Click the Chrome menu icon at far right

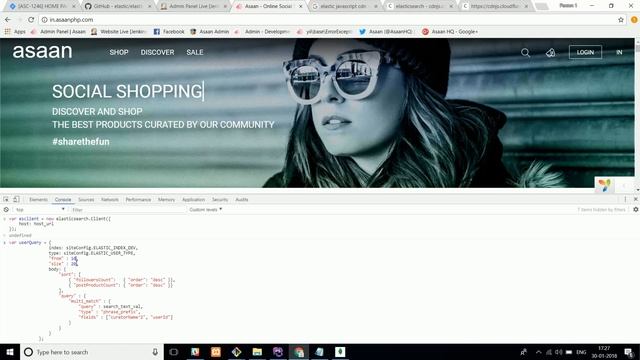coord(634,20)
